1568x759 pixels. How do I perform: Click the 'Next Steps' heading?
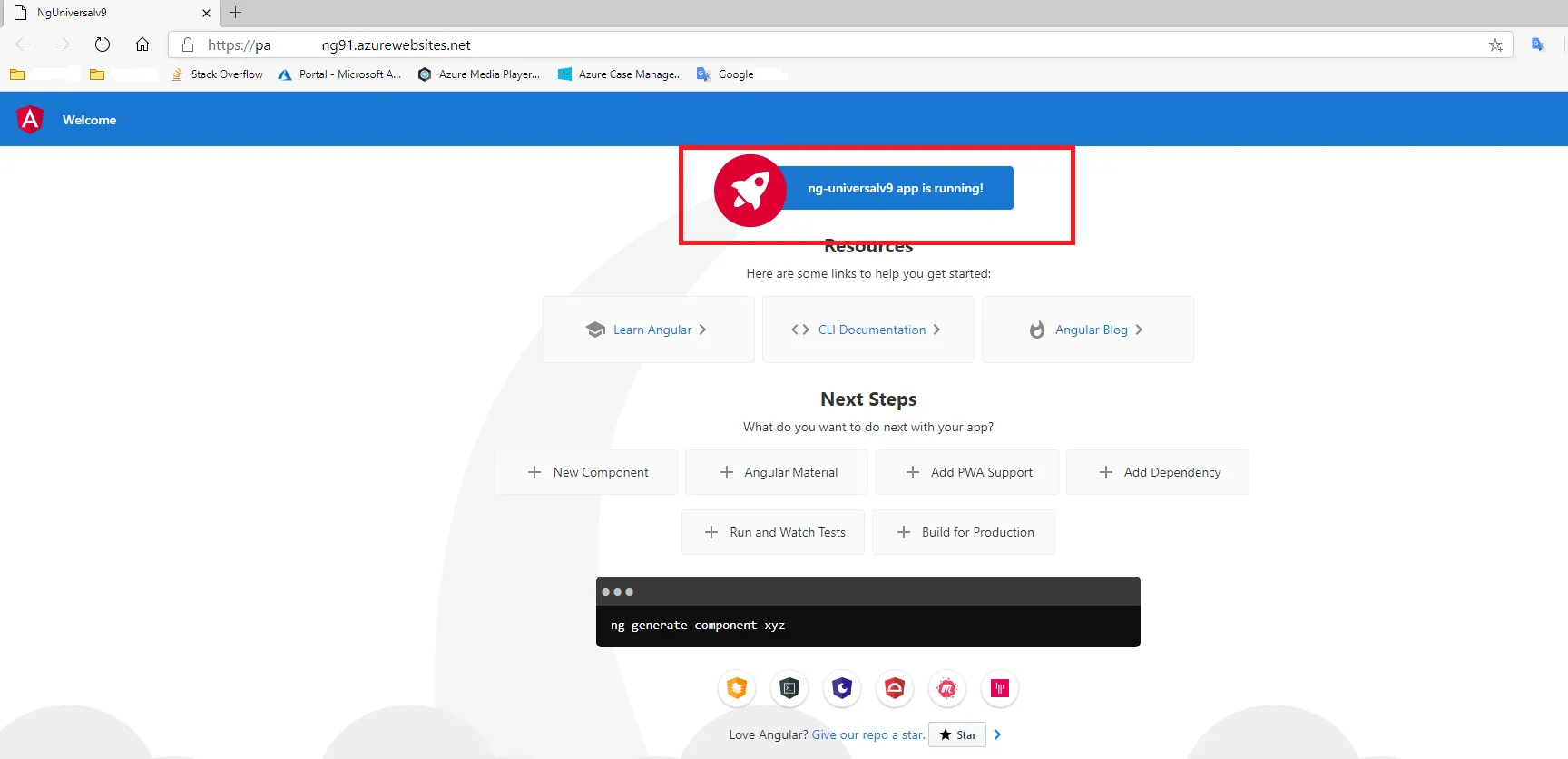(x=868, y=399)
